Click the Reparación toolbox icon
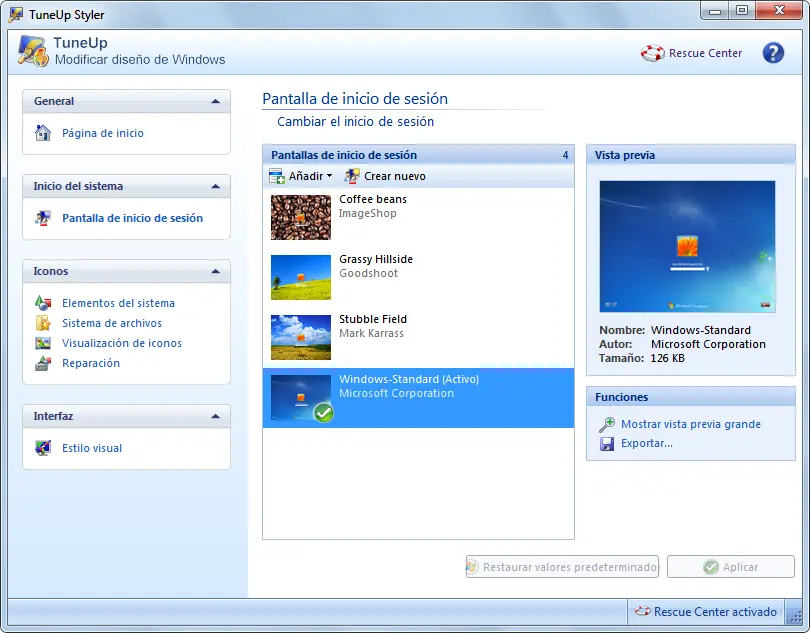 (x=43, y=363)
